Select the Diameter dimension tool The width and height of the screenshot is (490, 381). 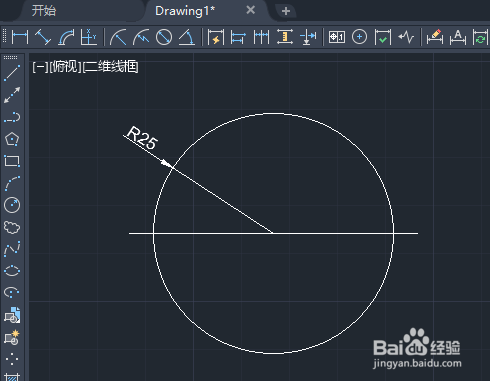[x=164, y=37]
